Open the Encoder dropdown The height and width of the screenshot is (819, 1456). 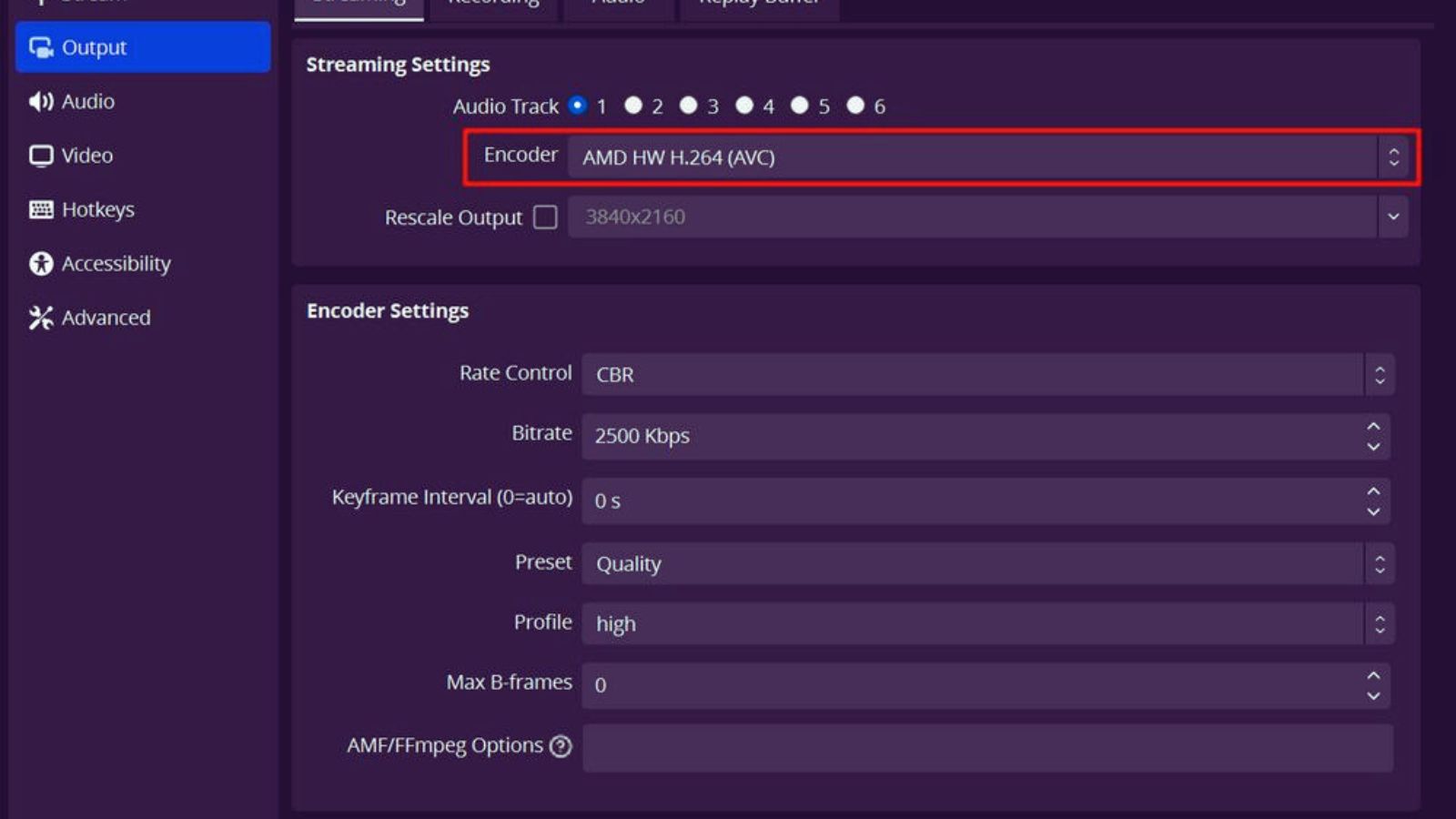click(x=987, y=157)
